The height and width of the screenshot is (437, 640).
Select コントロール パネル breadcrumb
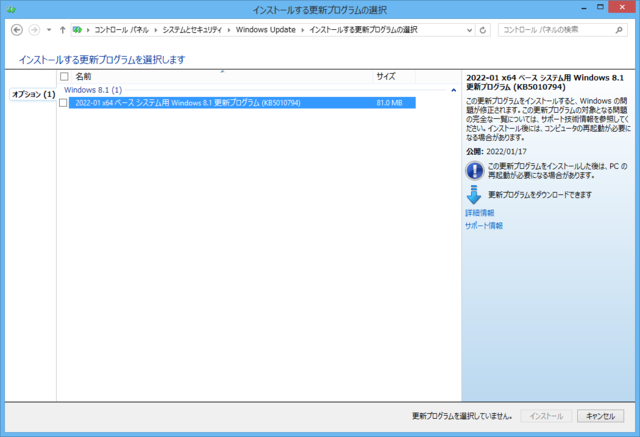(121, 30)
